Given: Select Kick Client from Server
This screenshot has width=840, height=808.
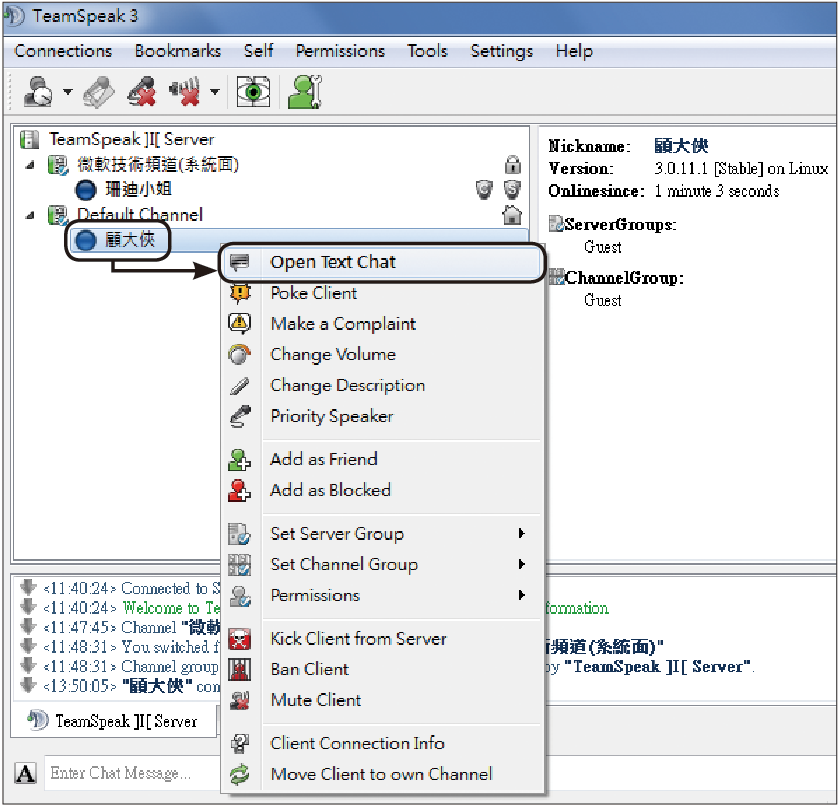Looking at the screenshot, I should tap(382, 639).
